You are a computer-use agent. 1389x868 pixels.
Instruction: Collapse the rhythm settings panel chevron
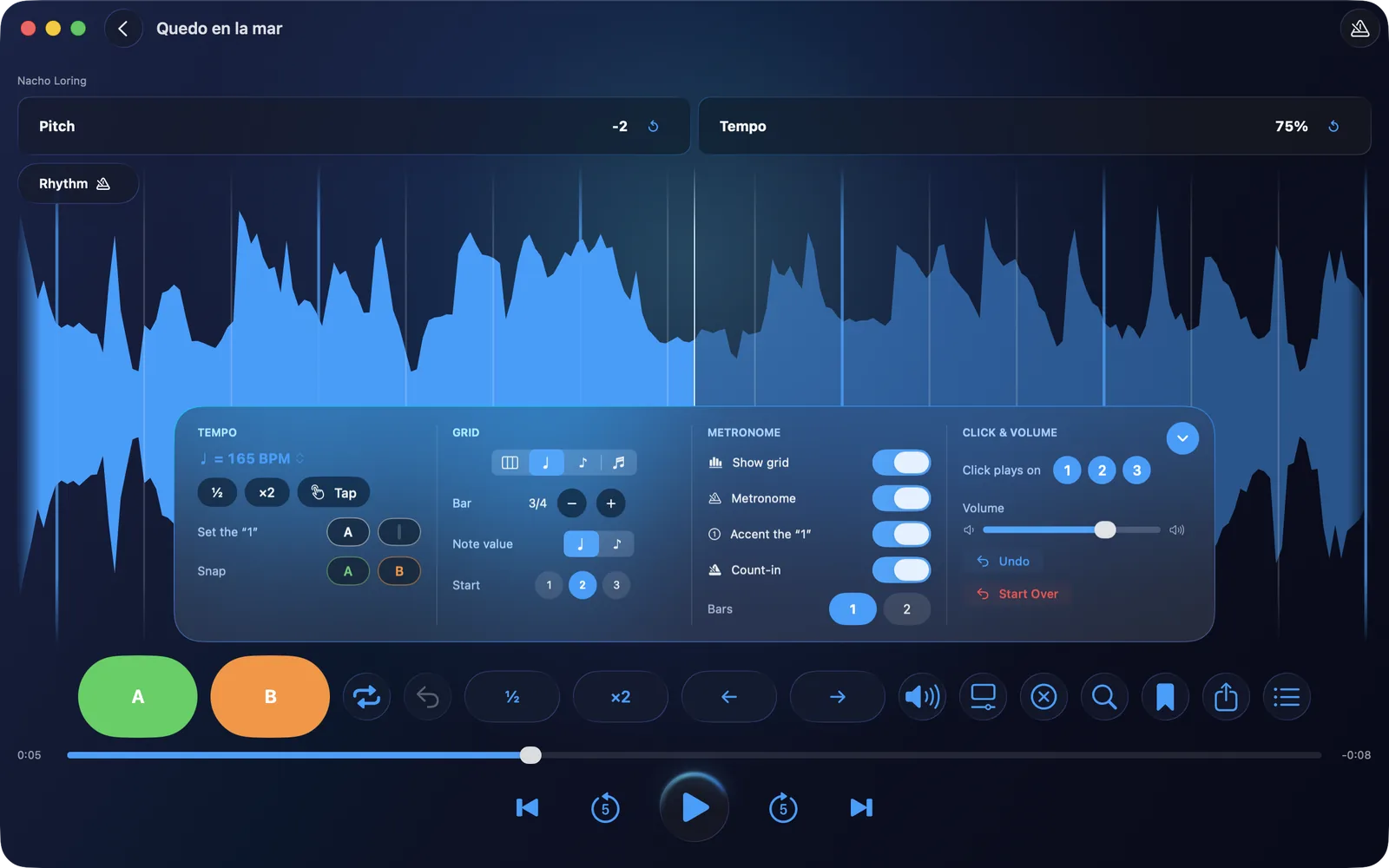[1182, 438]
